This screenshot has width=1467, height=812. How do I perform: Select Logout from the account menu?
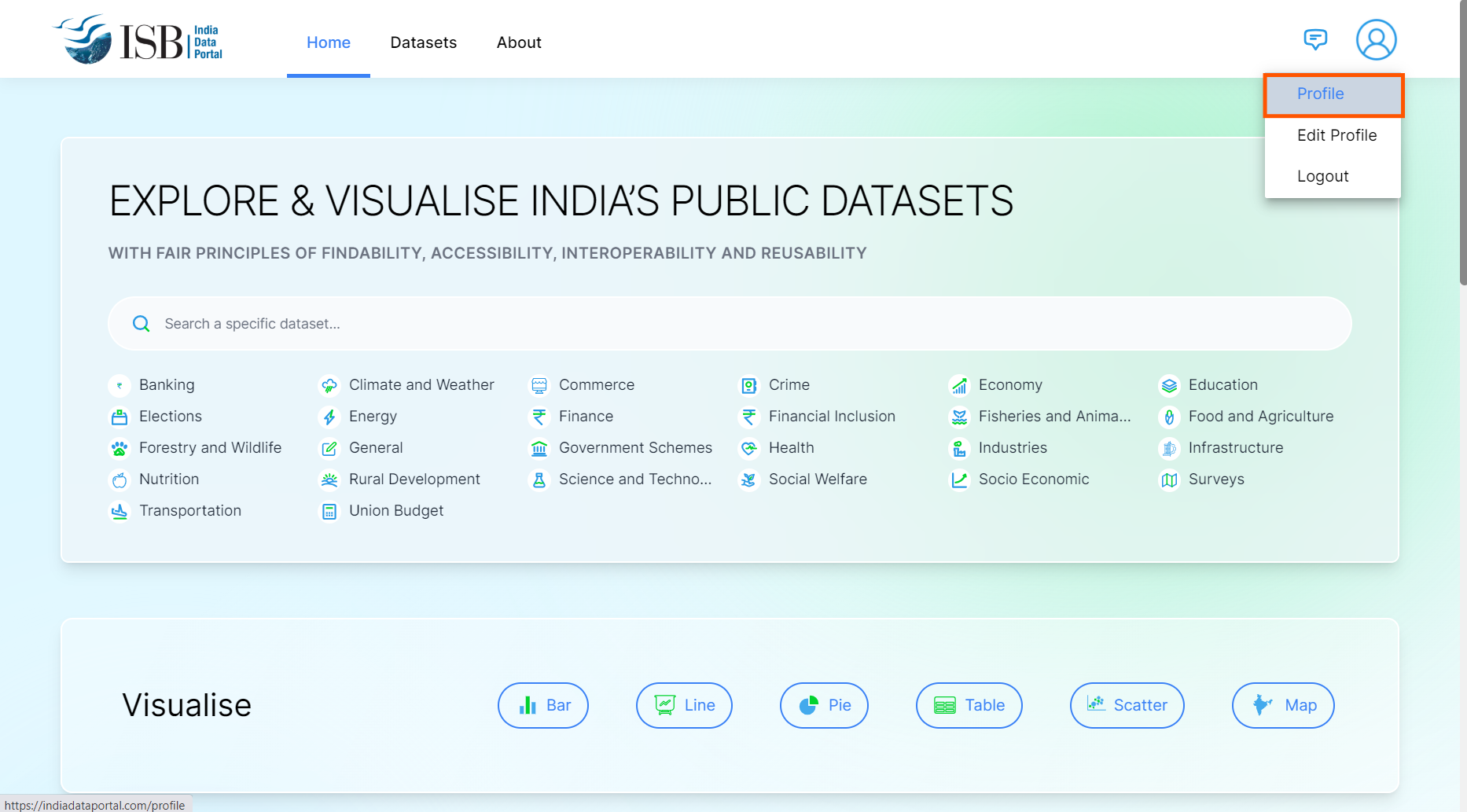click(1333, 176)
